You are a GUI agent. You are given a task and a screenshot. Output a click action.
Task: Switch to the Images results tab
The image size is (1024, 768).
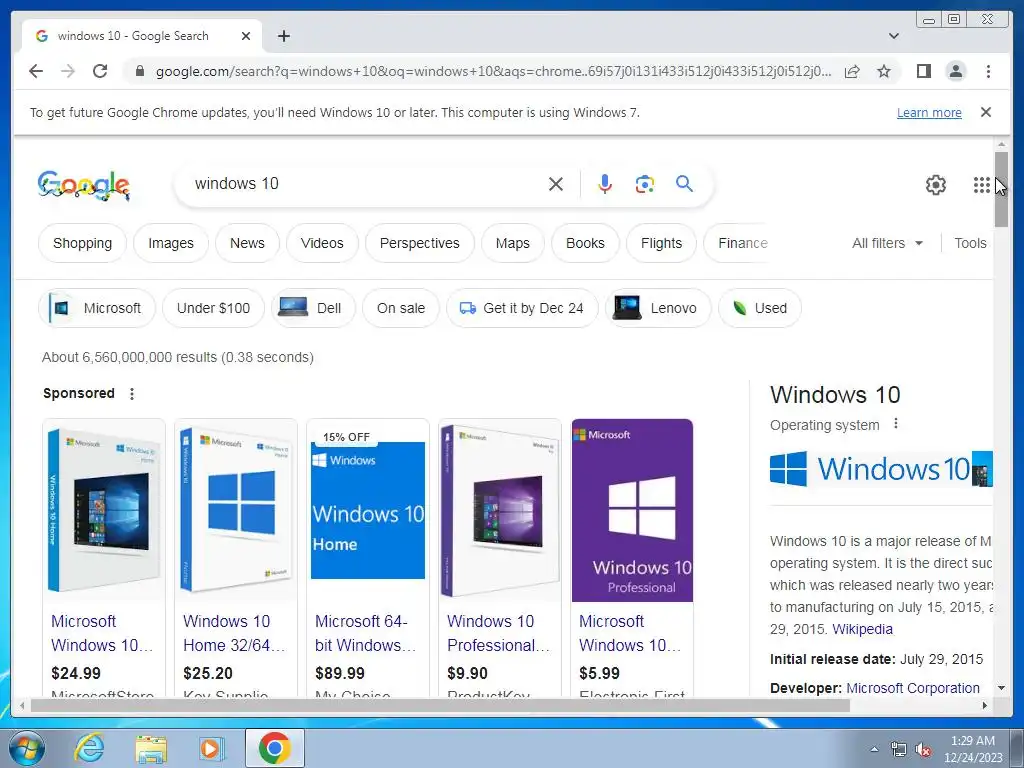point(170,243)
